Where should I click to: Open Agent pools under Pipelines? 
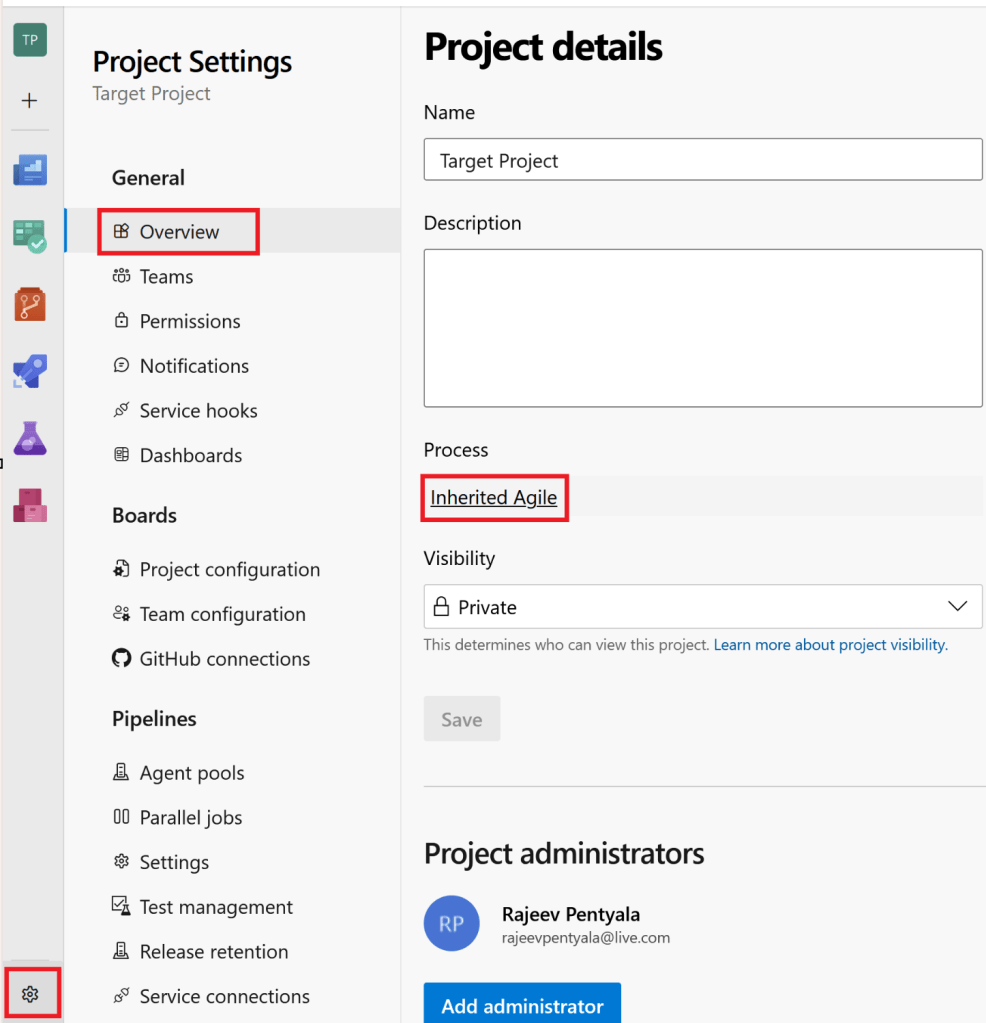(191, 773)
